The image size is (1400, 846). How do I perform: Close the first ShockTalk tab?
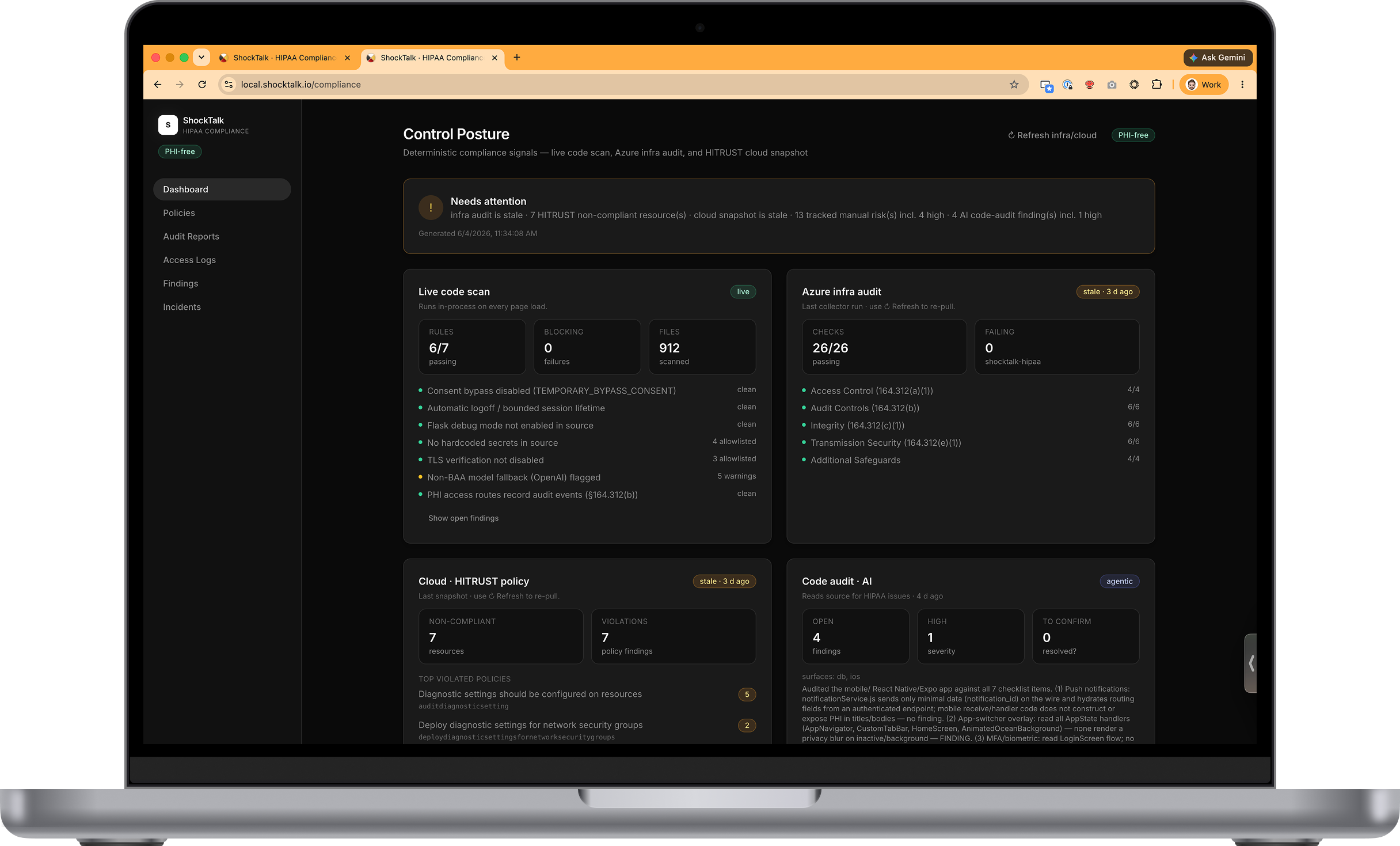(347, 58)
